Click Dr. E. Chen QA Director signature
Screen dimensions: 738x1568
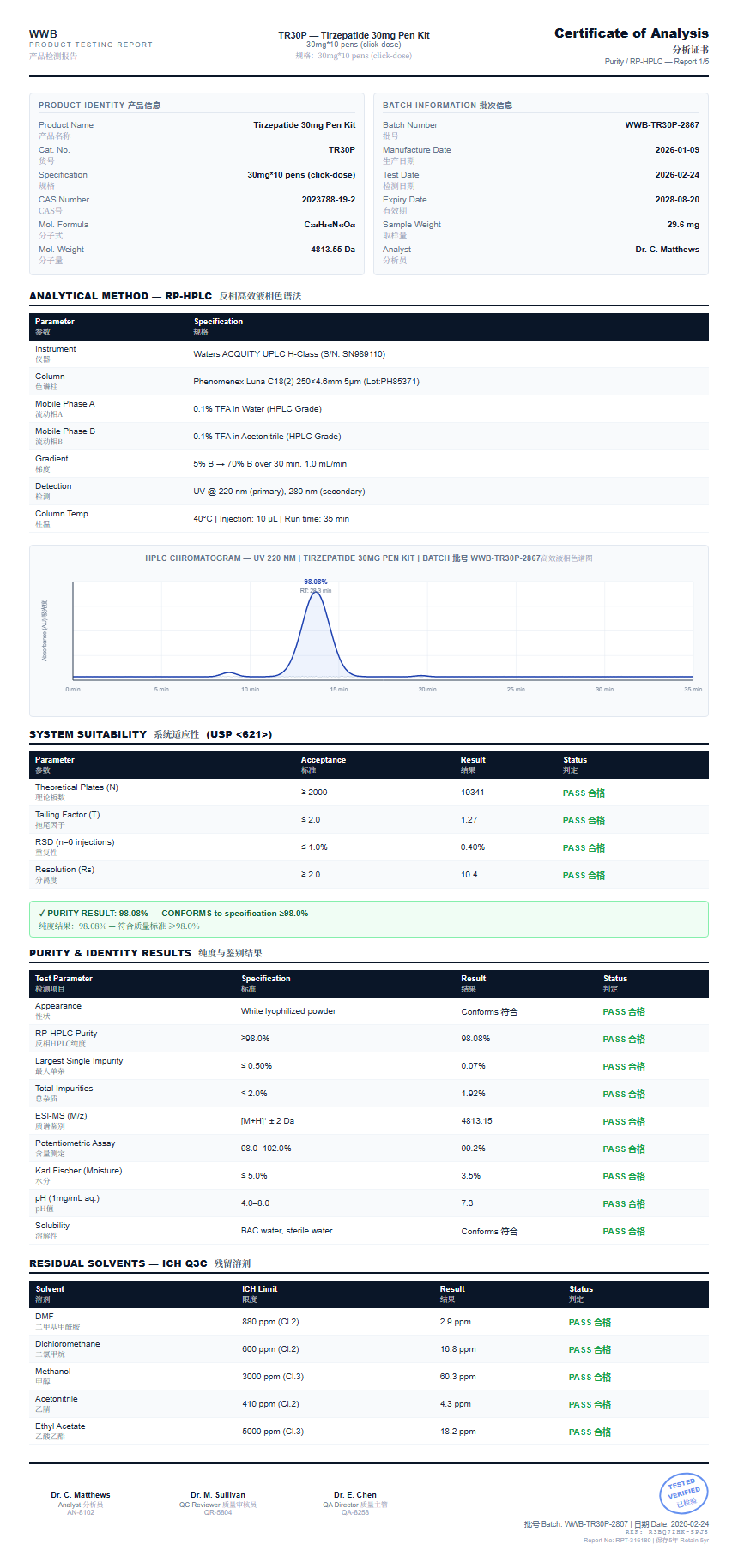355,1495
